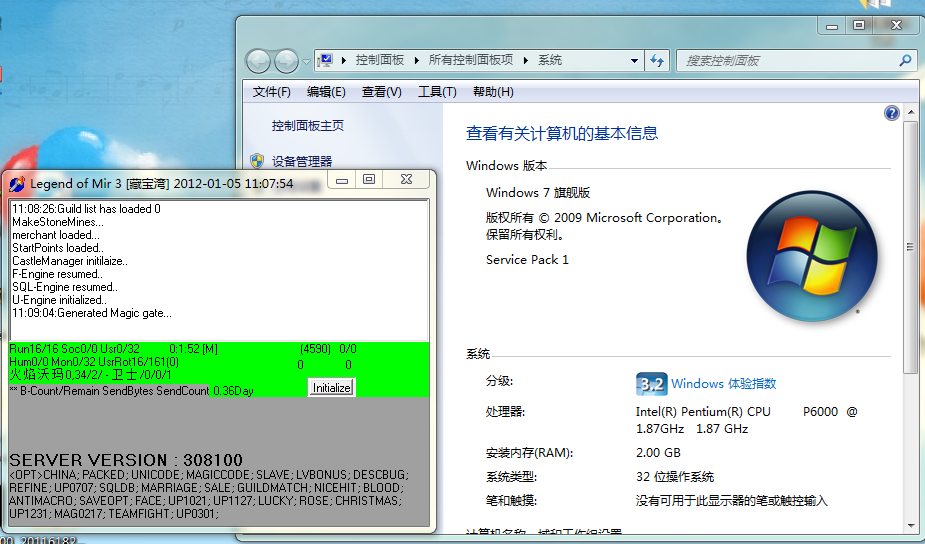Close the System control panel window
The height and width of the screenshot is (544, 925).
tap(896, 25)
